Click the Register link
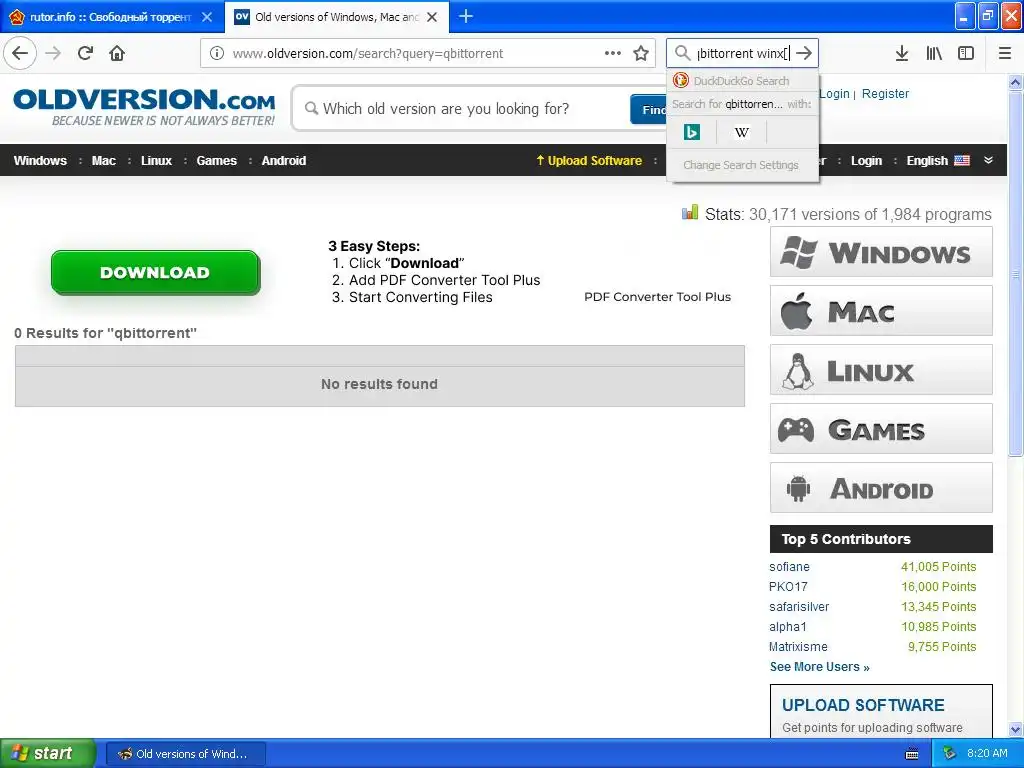The image size is (1024, 768). click(x=885, y=93)
